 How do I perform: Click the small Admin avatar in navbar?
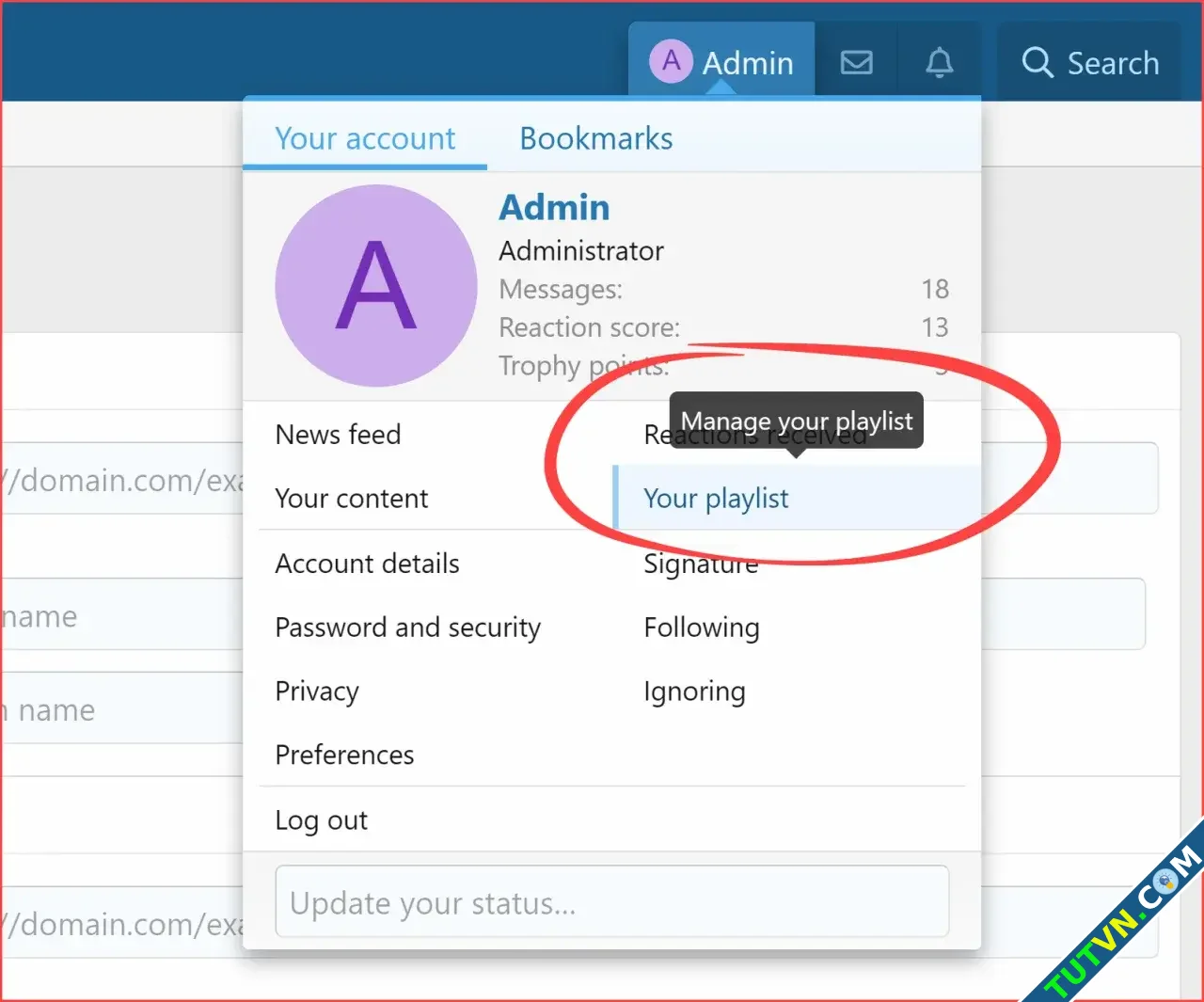[671, 61]
